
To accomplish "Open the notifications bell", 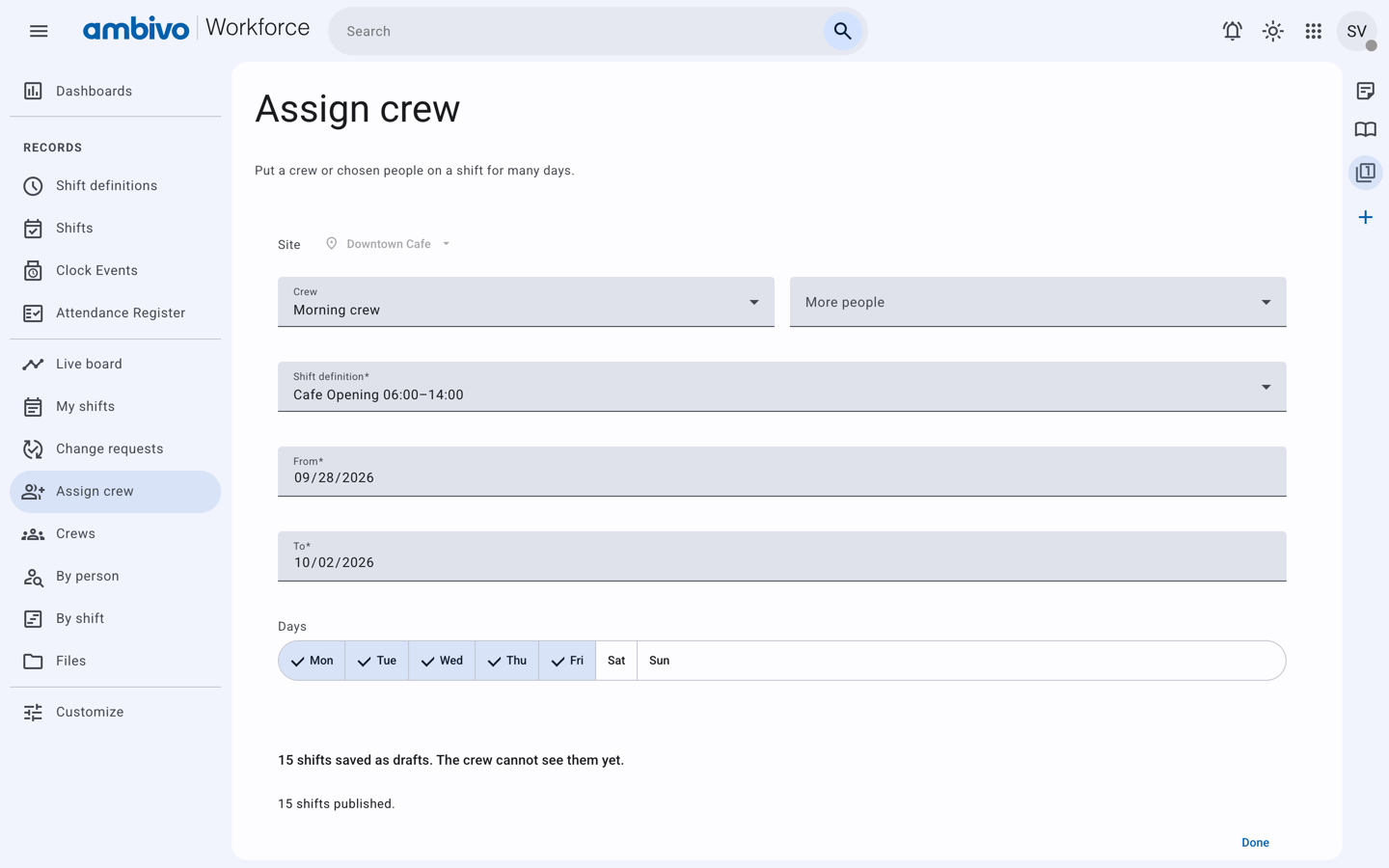I will (1232, 31).
